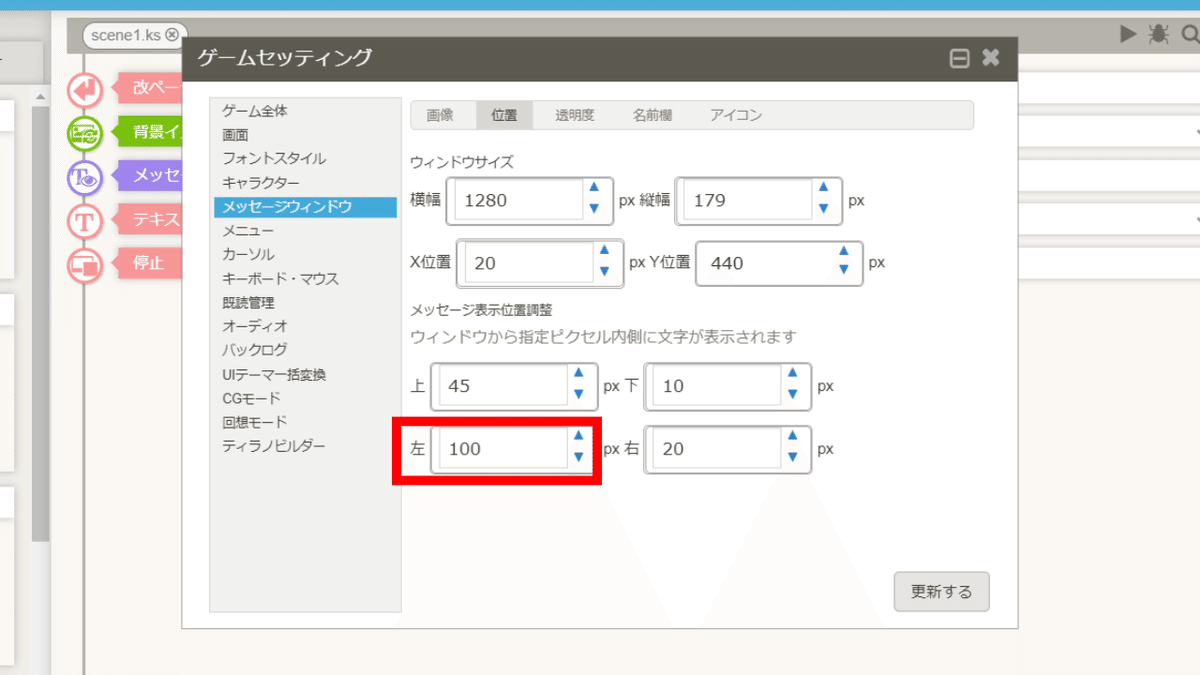Switch to the 画像 tab
This screenshot has width=1200, height=675.
point(440,115)
